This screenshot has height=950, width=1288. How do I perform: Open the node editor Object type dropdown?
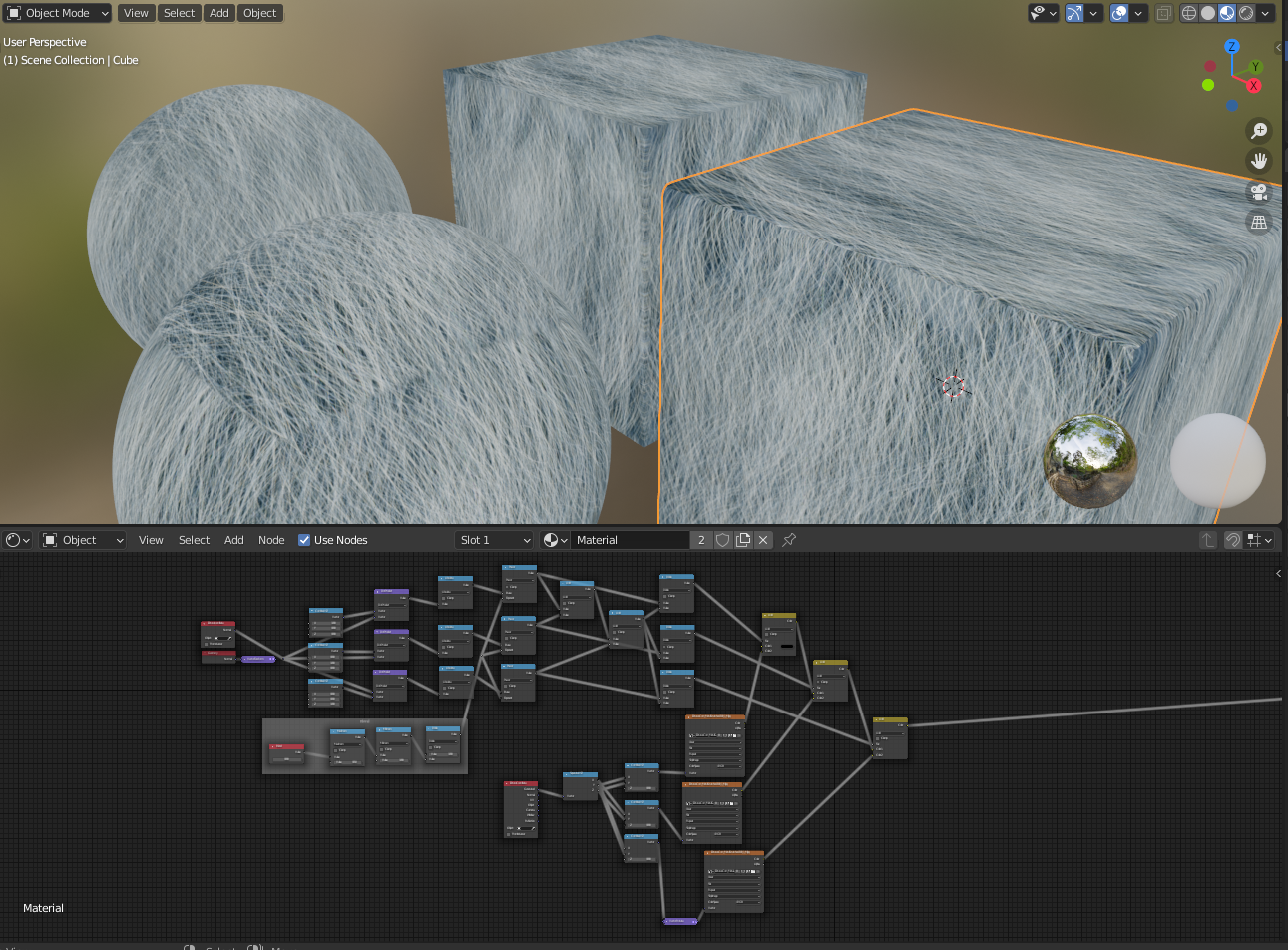(x=84, y=540)
